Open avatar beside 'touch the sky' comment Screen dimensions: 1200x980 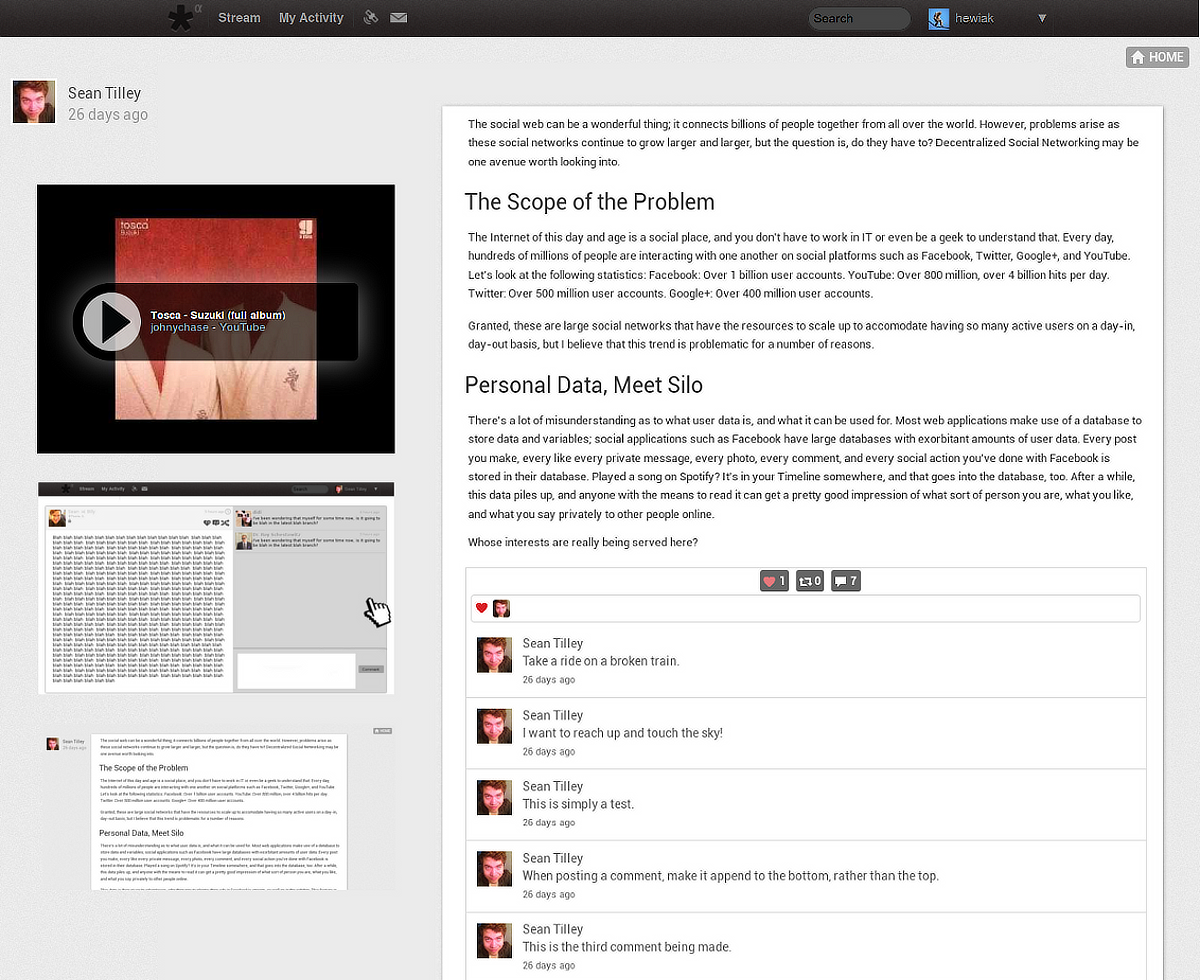pos(494,726)
